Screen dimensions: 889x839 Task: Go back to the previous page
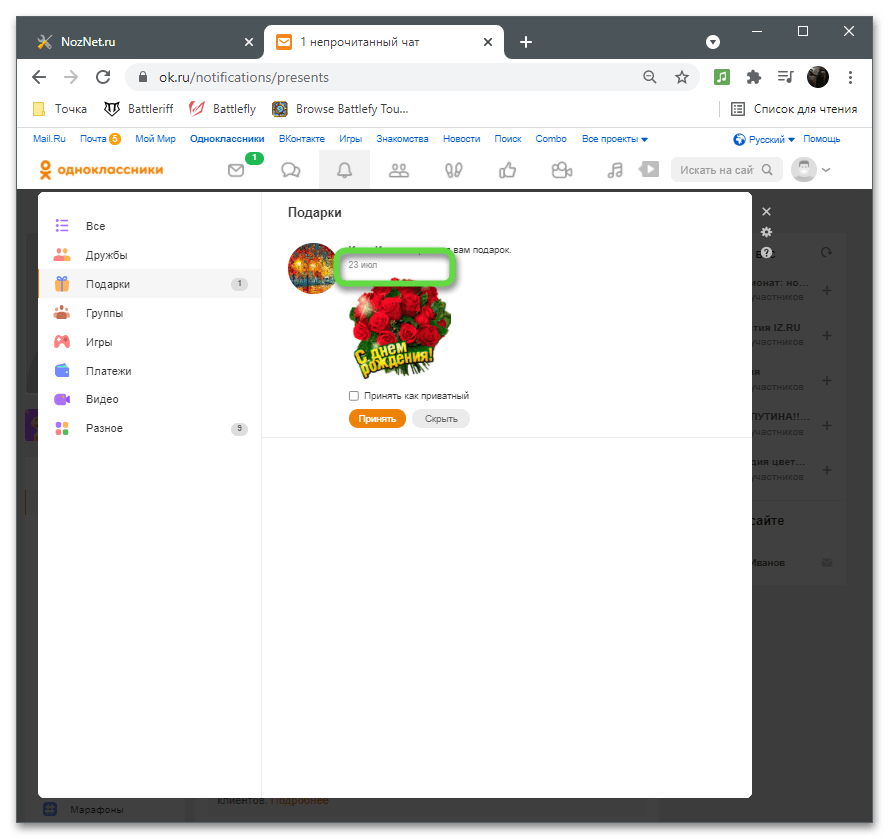pyautogui.click(x=39, y=77)
